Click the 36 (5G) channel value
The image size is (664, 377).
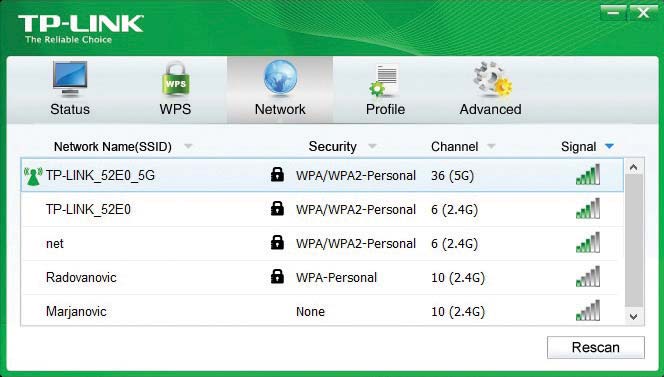pyautogui.click(x=452, y=176)
